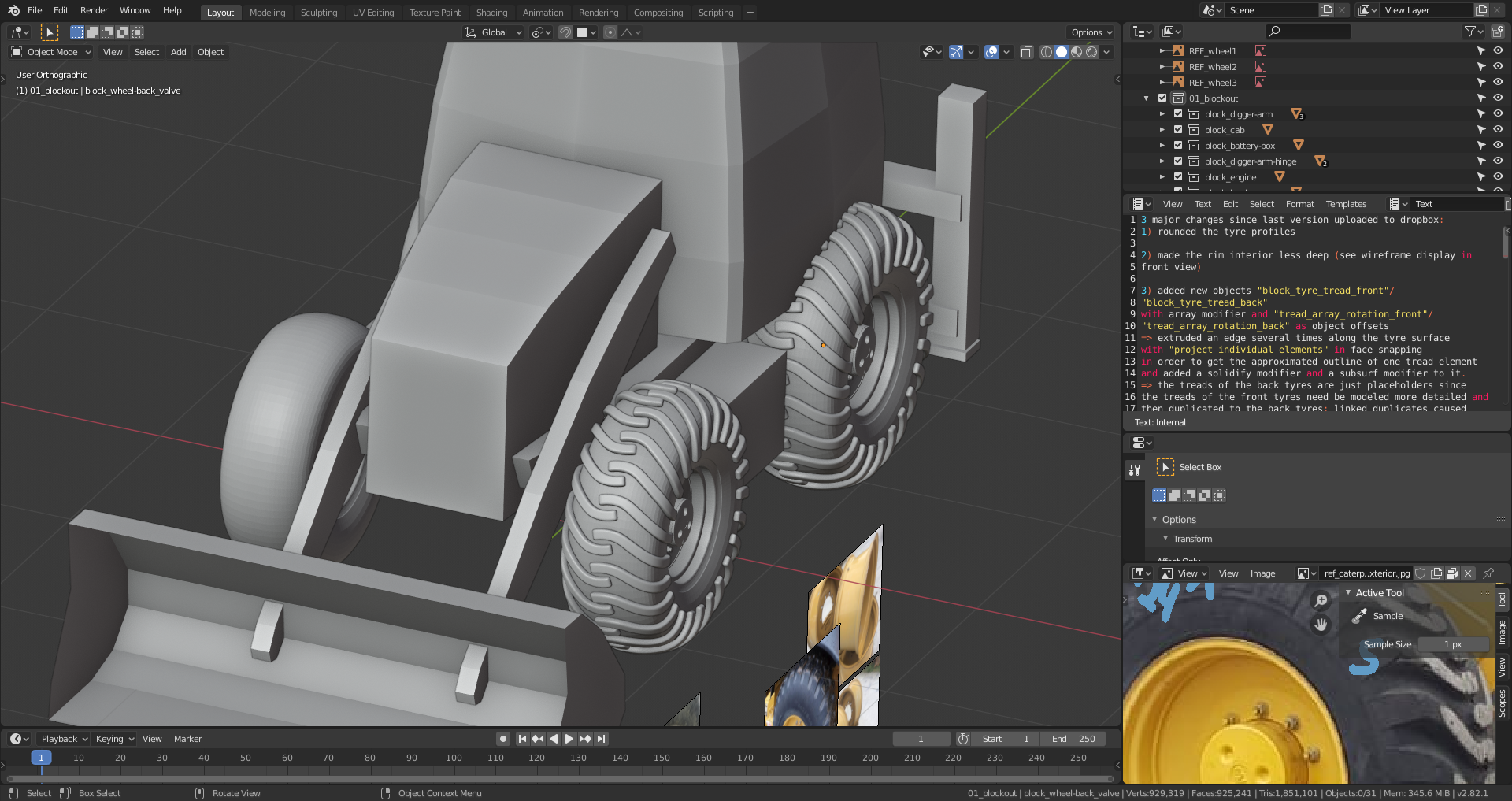Switch viewport to Solid shading
This screenshot has width=1512, height=801.
(1062, 52)
